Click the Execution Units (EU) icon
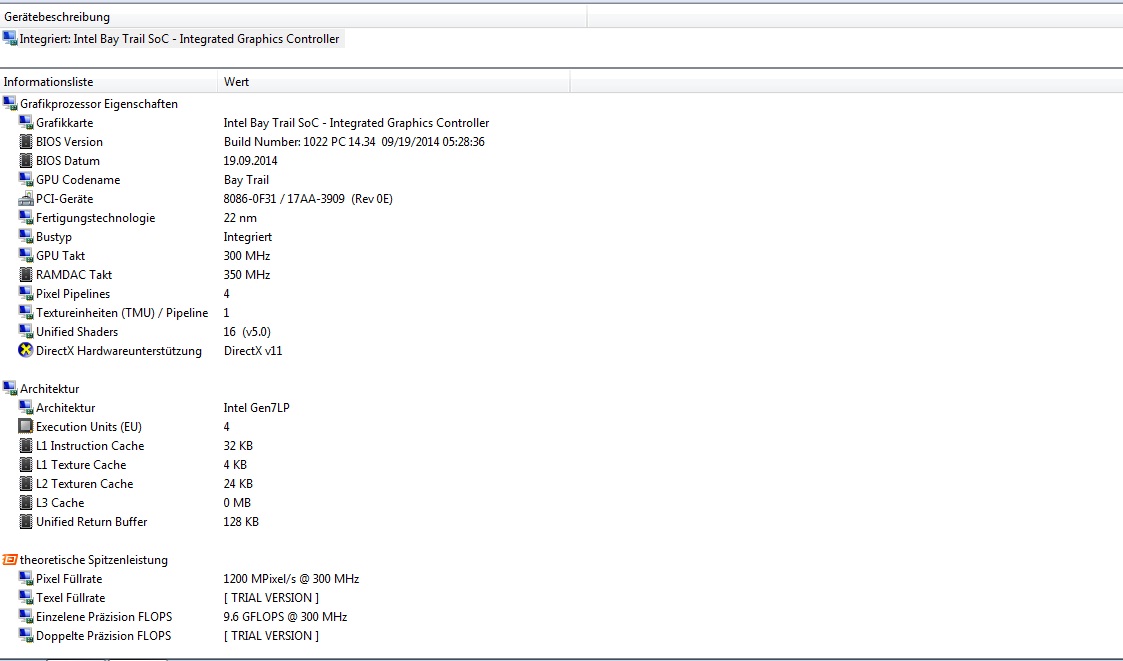The image size is (1123, 661). coord(26,426)
